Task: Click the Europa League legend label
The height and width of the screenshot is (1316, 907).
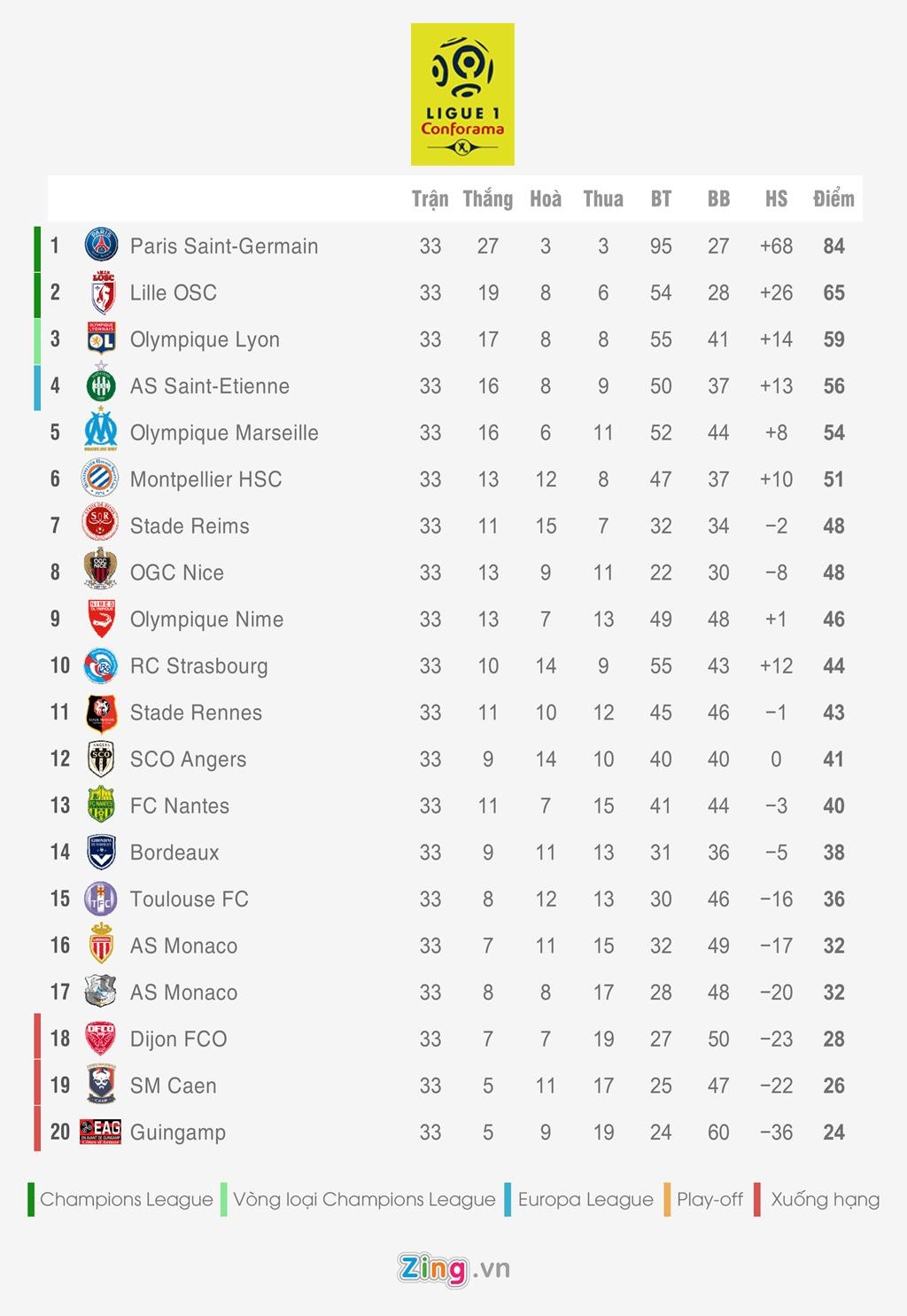Action: pyautogui.click(x=585, y=1200)
